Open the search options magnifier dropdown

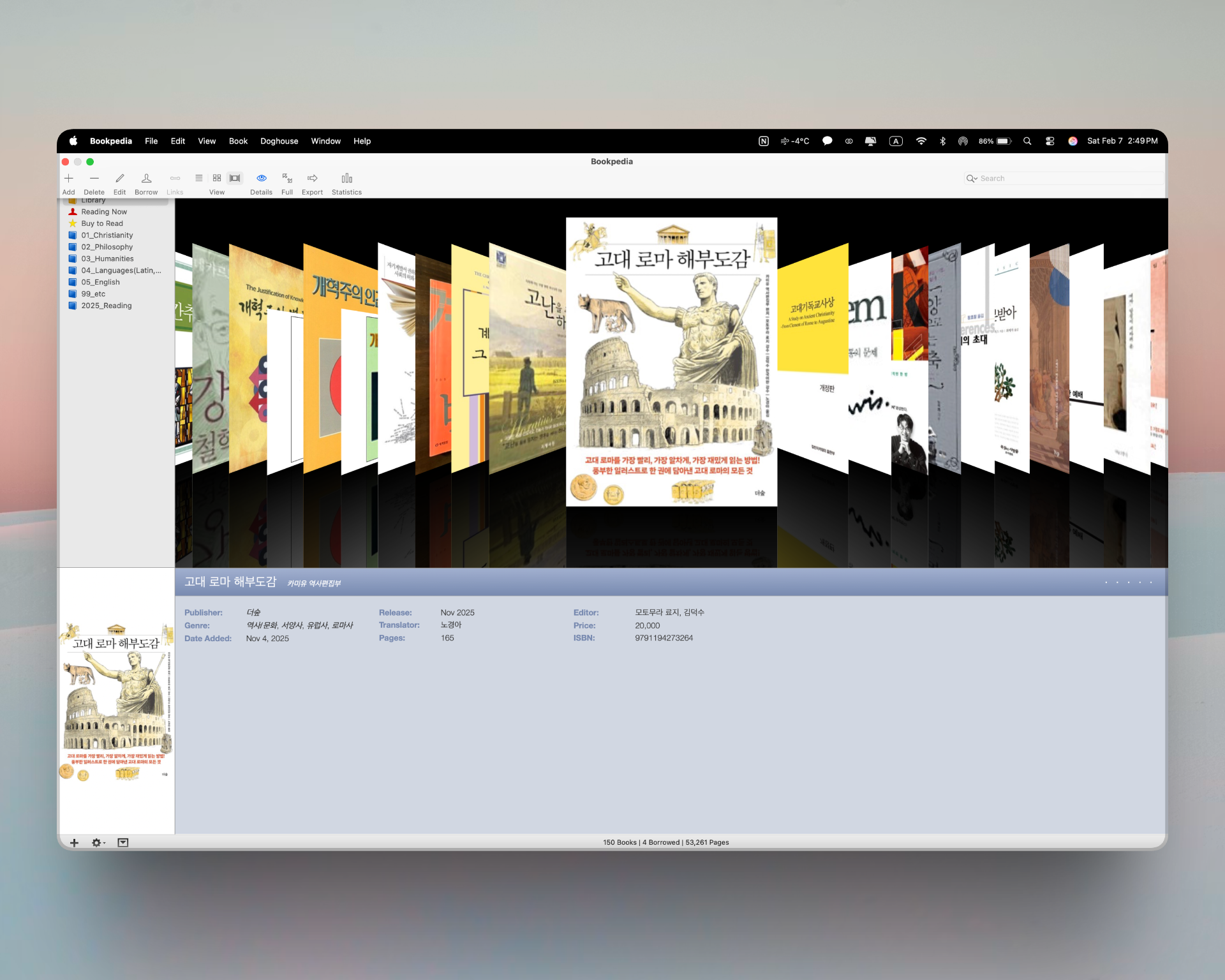point(972,179)
